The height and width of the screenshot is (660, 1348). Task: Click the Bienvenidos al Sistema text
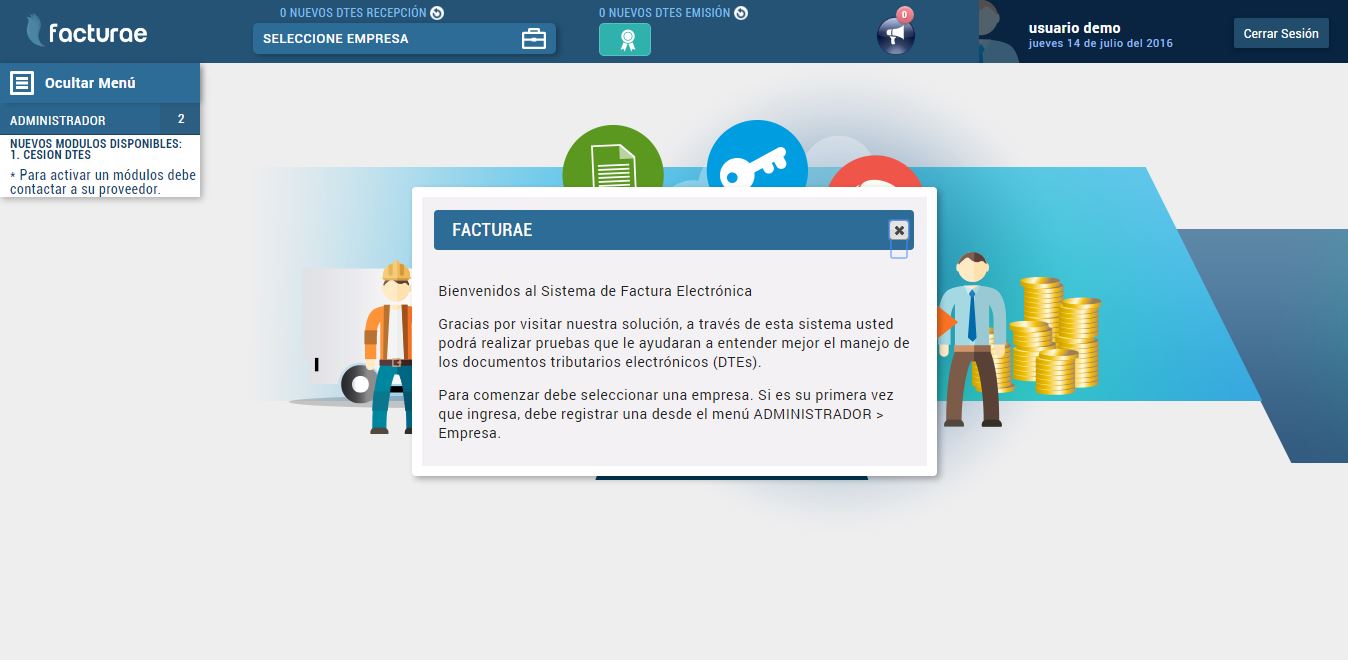(x=595, y=291)
